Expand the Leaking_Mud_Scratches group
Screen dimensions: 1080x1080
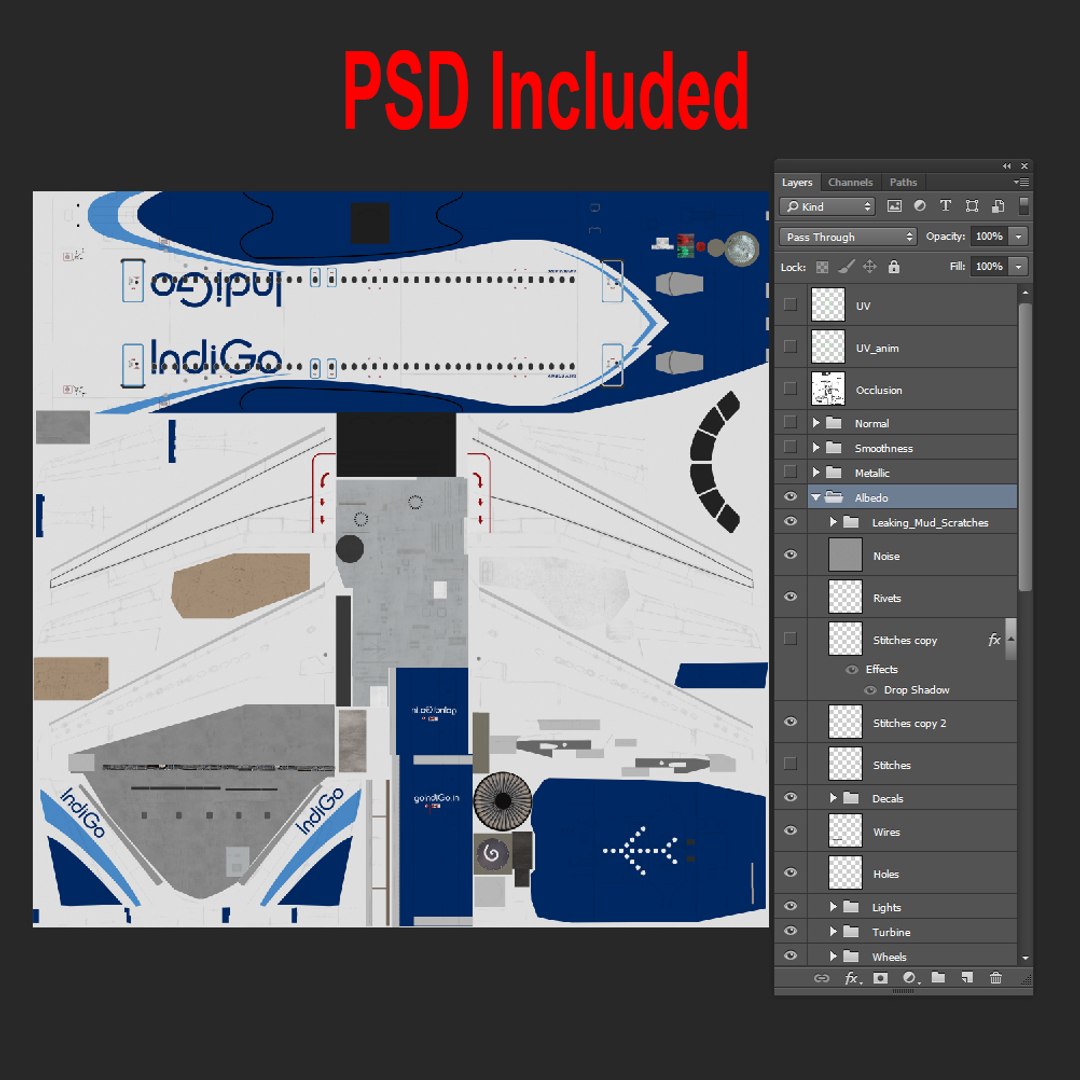pyautogui.click(x=833, y=522)
